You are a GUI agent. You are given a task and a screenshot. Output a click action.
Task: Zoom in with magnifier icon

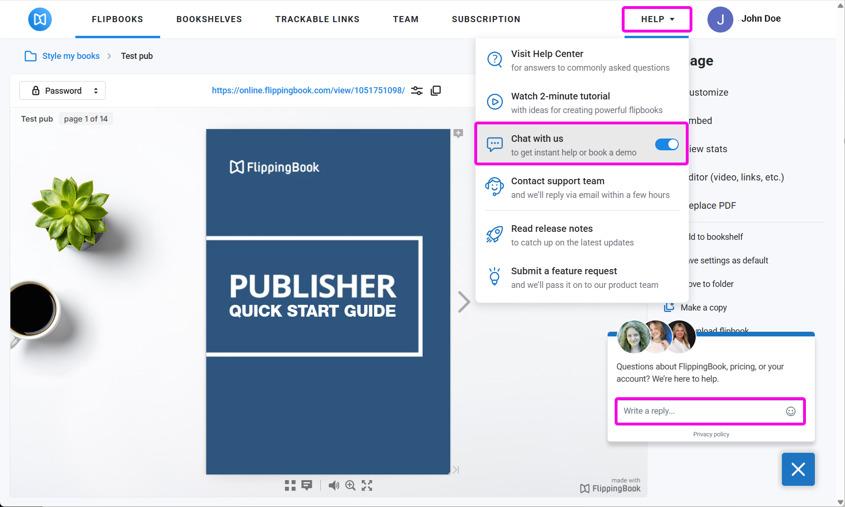(350, 485)
